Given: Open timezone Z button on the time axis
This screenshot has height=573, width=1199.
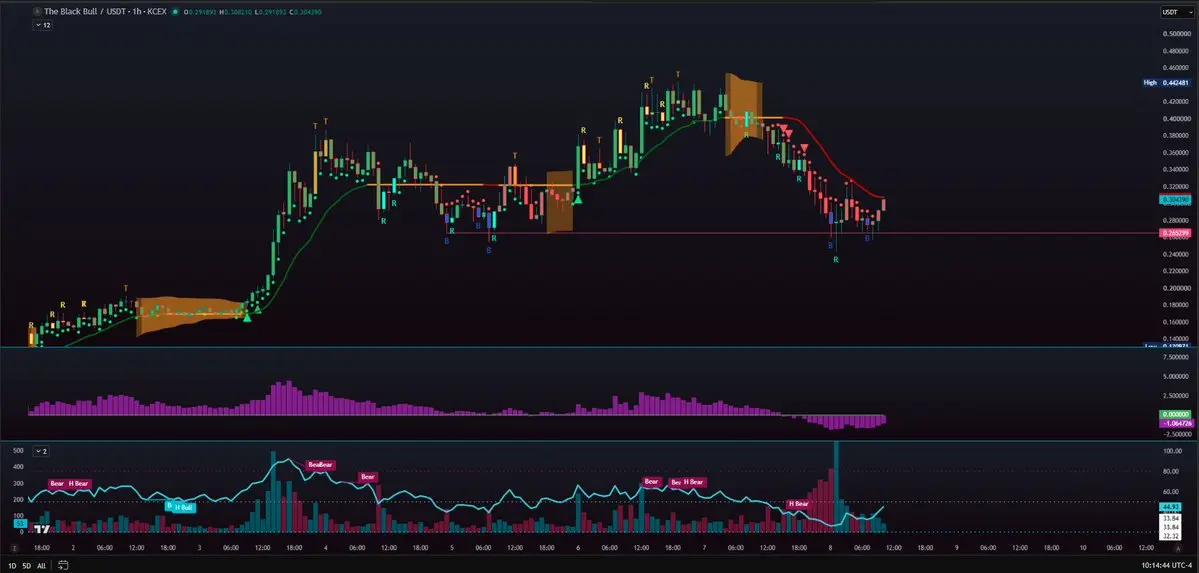Looking at the screenshot, I should point(15,548).
